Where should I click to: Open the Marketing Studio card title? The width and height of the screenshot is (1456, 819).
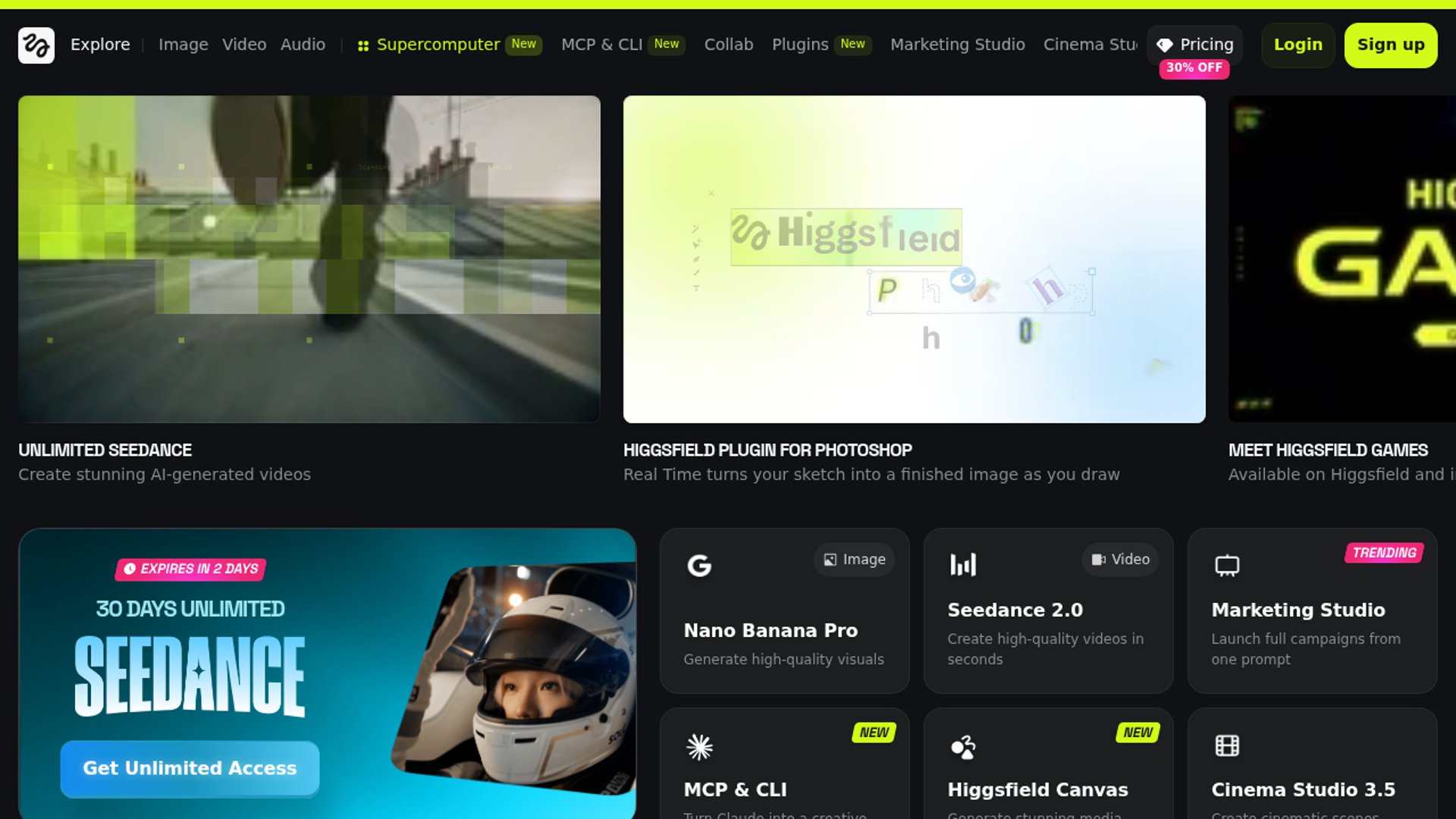point(1298,610)
